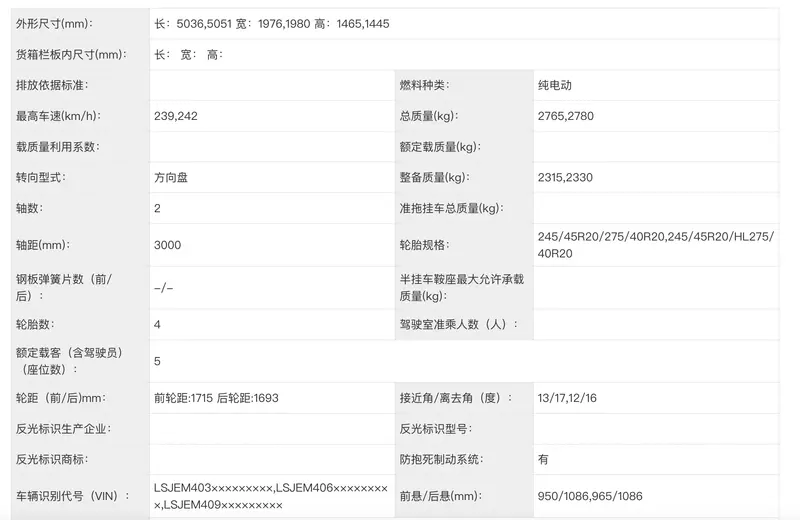
Task: Click the 2765,2780 total mass value
Action: coord(565,116)
